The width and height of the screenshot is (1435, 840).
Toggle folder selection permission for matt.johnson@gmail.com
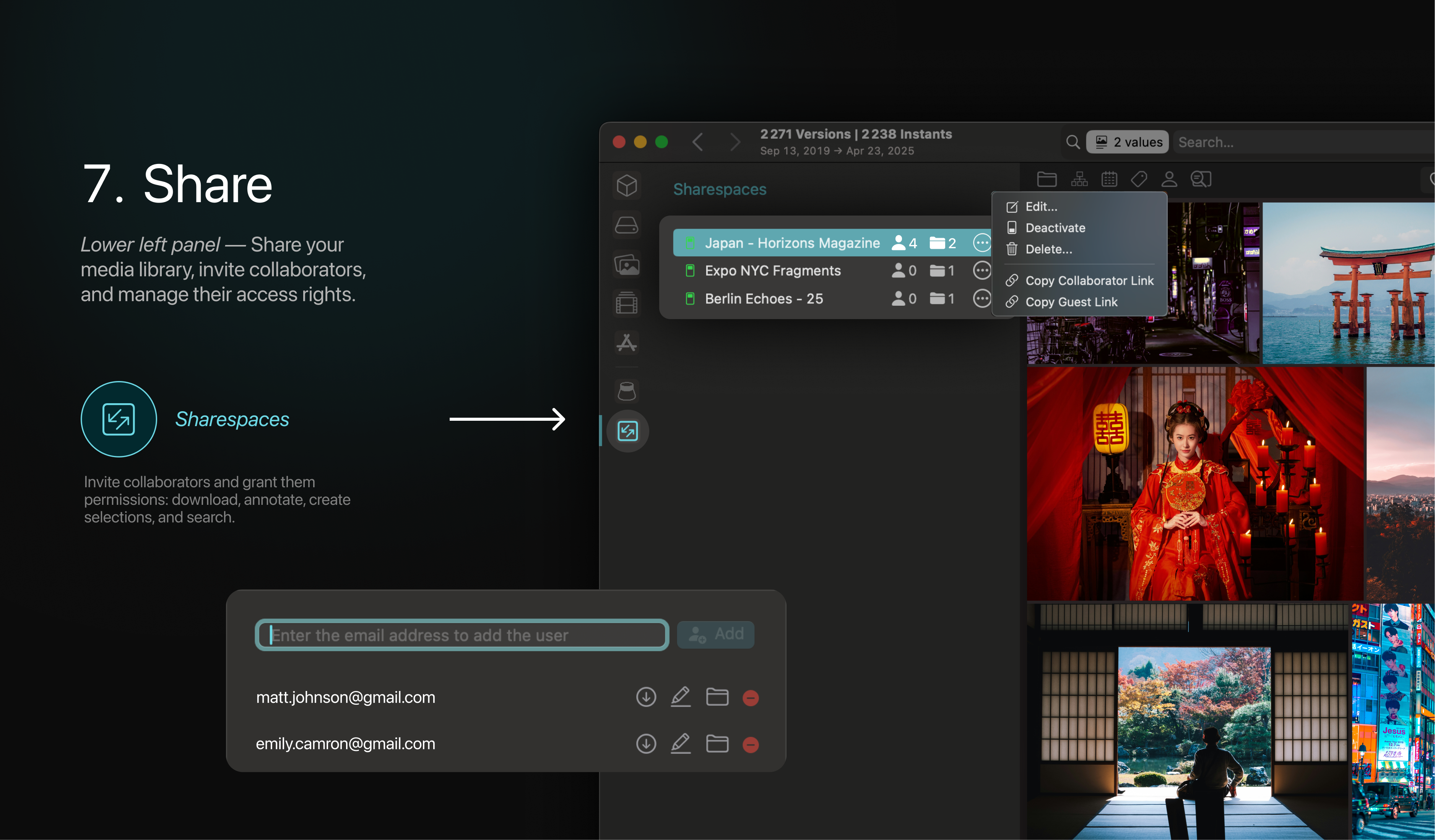(717, 697)
